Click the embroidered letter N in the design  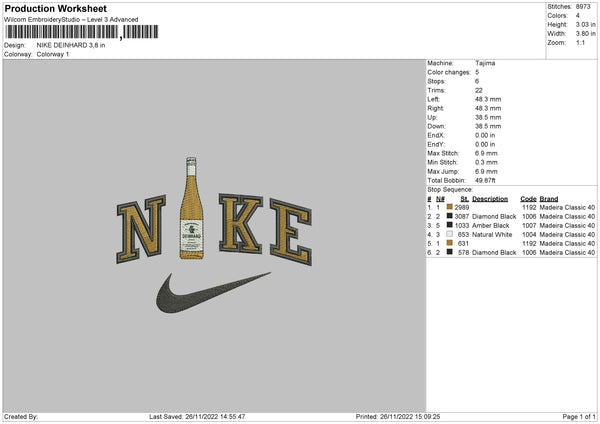[x=141, y=229]
